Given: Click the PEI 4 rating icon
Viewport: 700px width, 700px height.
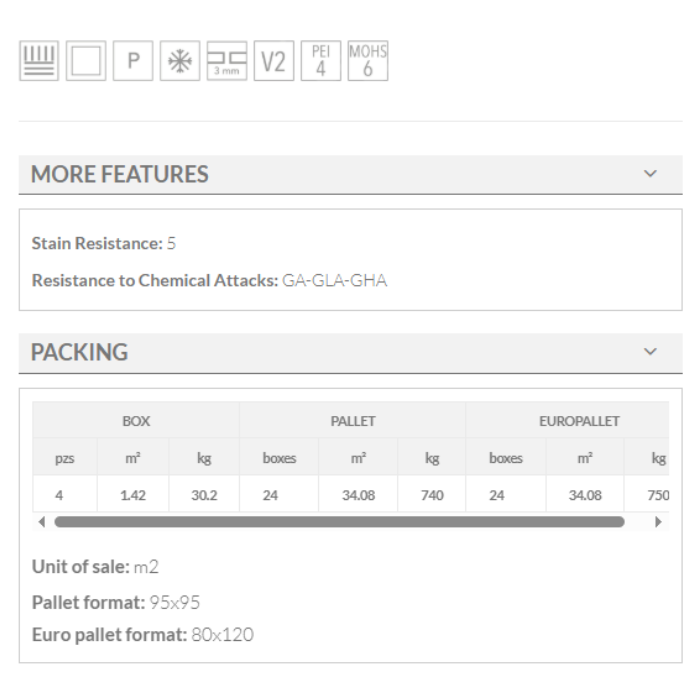Looking at the screenshot, I should coord(320,60).
